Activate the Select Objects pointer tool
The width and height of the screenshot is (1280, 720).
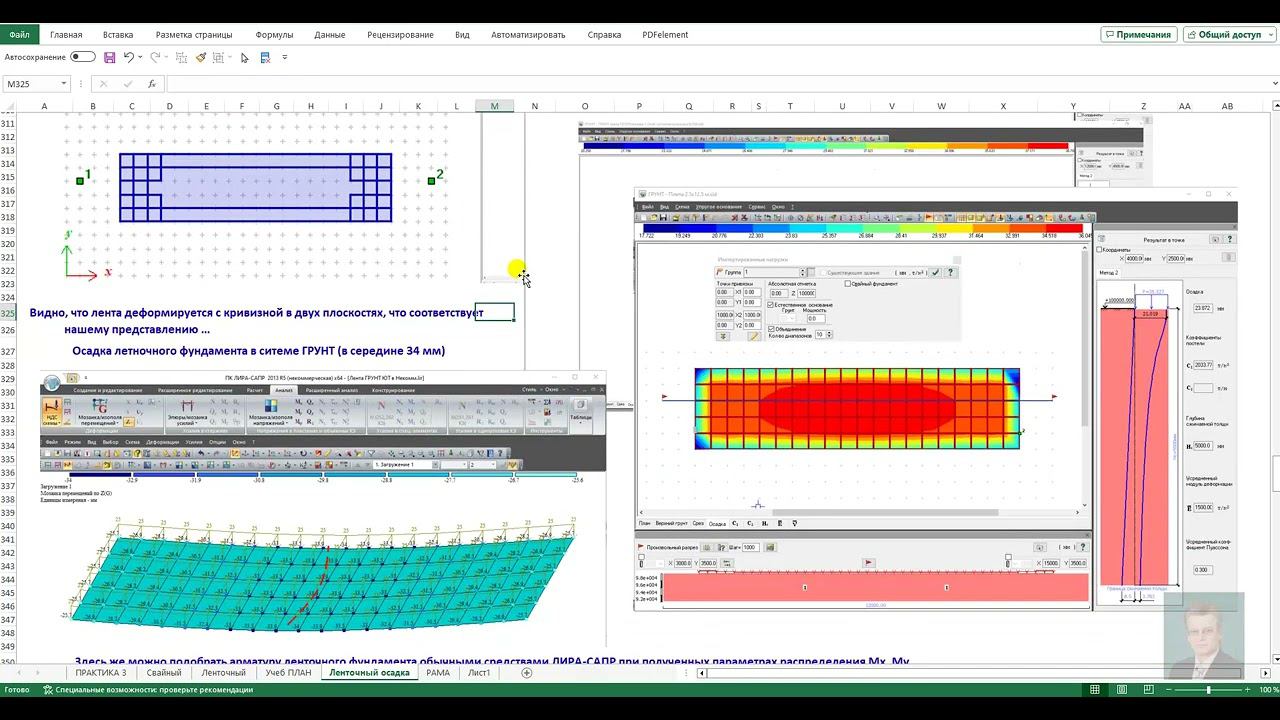click(x=244, y=58)
